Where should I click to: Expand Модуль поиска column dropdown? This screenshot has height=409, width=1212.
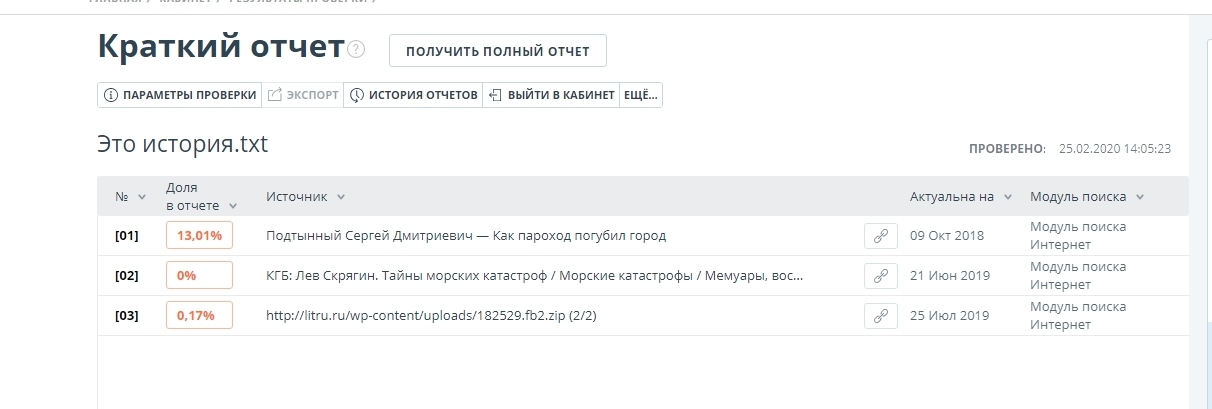point(1140,197)
